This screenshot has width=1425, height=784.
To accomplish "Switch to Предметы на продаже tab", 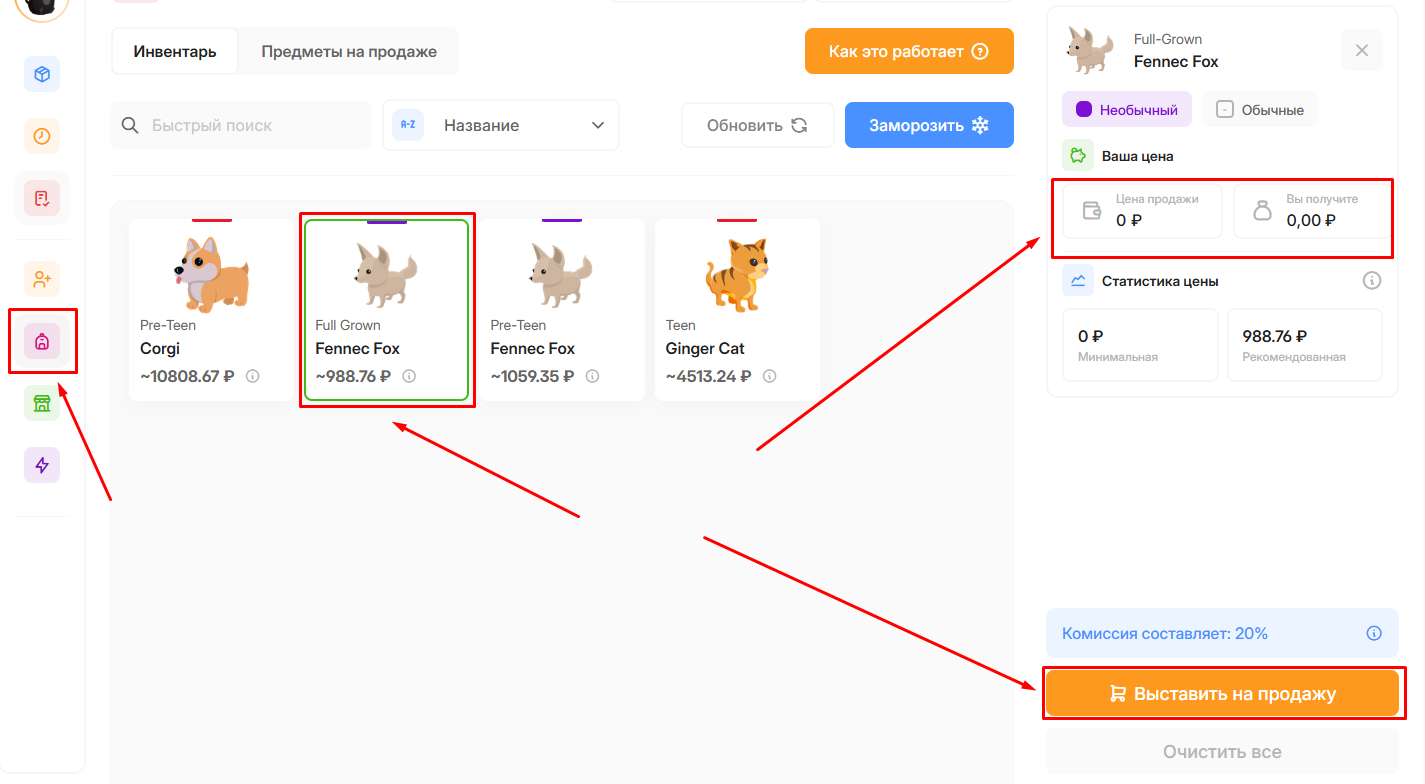I will [349, 51].
